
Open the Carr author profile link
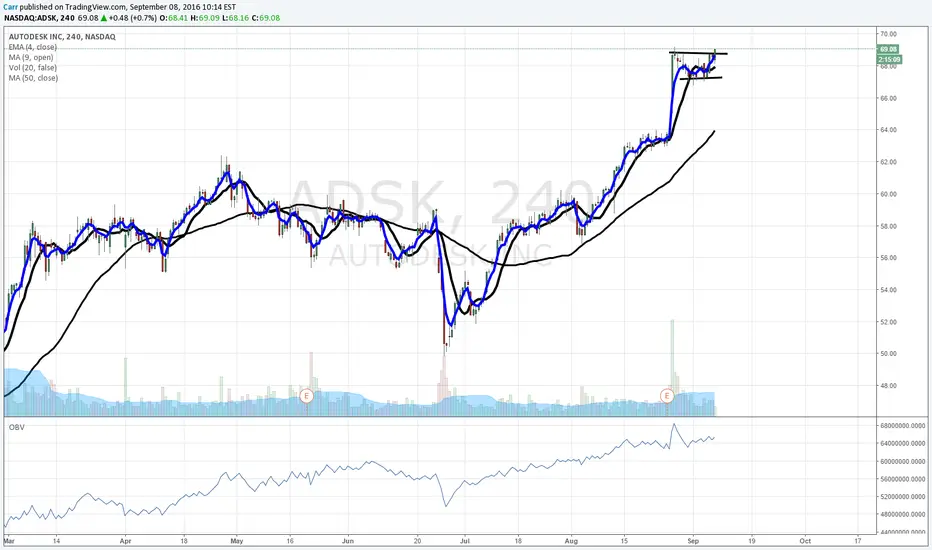coord(10,7)
